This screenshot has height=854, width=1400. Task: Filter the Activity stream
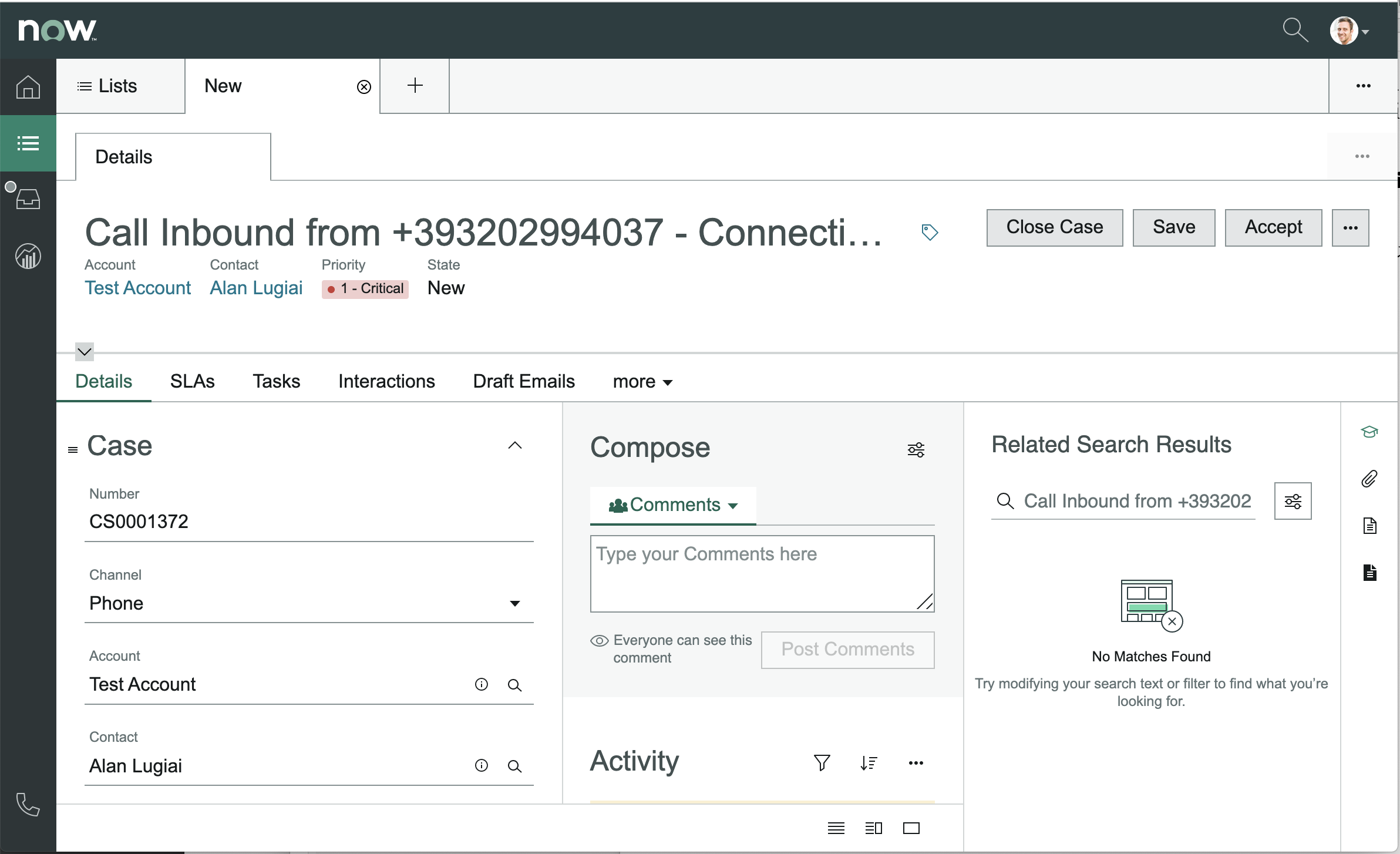coord(822,762)
